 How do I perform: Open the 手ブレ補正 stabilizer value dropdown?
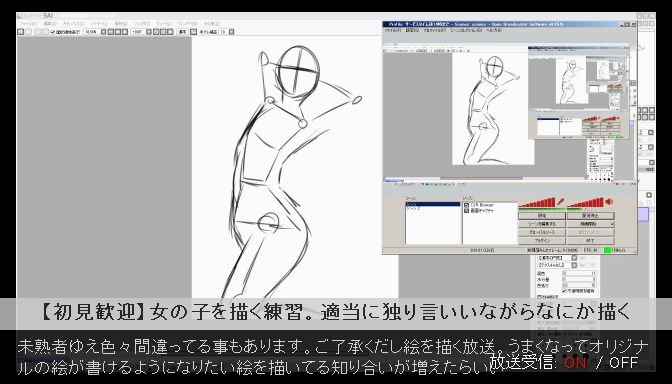pos(231,32)
